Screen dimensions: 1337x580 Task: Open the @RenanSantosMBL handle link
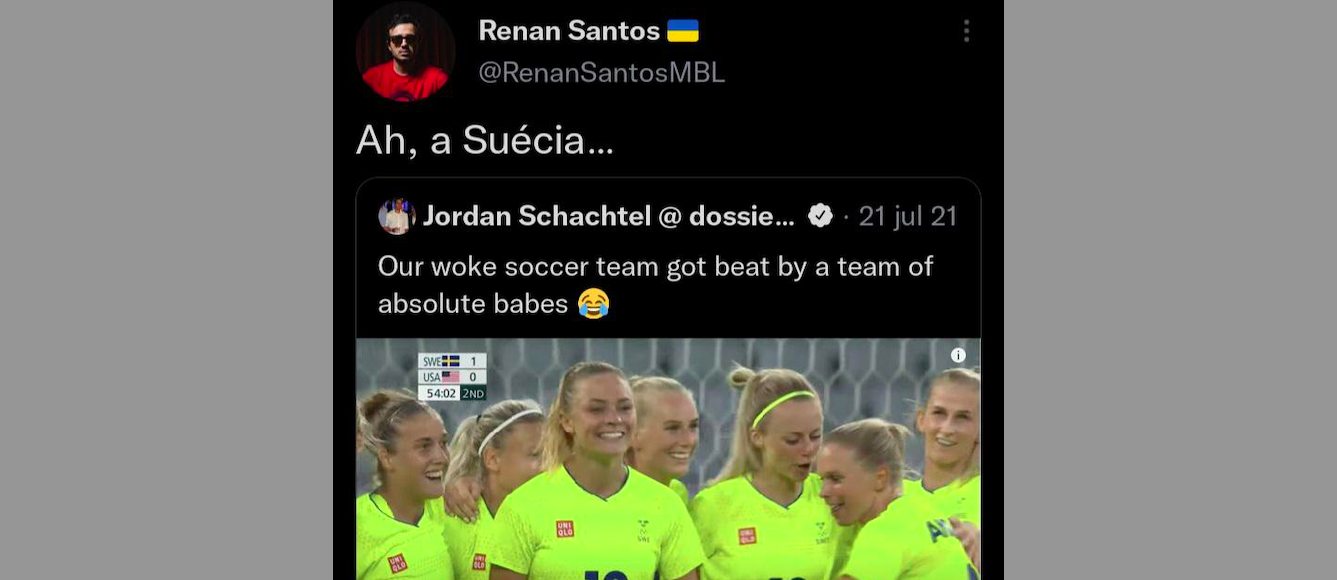tap(602, 73)
